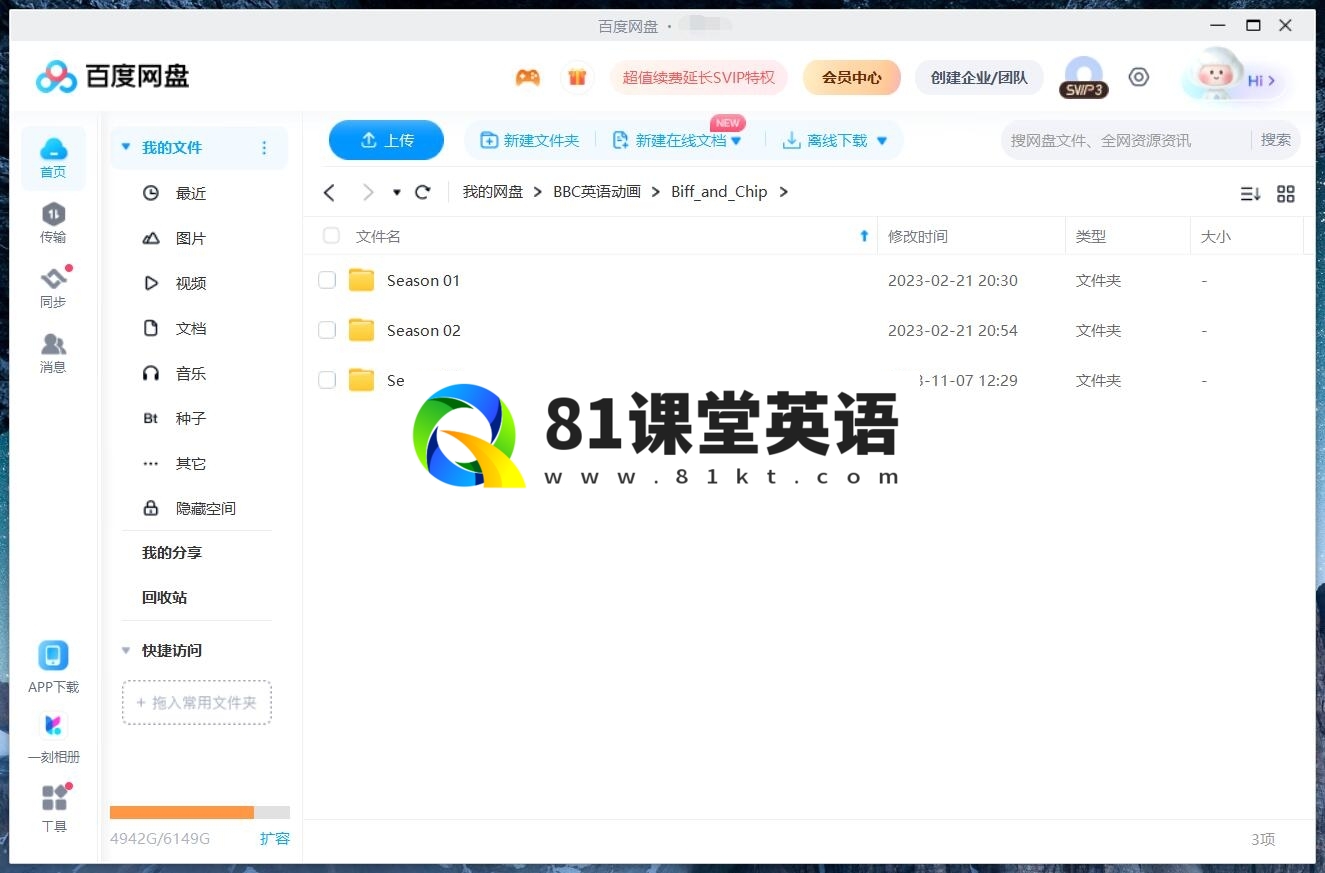Screen dimensions: 1325x873
Task: Go to 首页 home in sidebar
Action: tap(53, 158)
